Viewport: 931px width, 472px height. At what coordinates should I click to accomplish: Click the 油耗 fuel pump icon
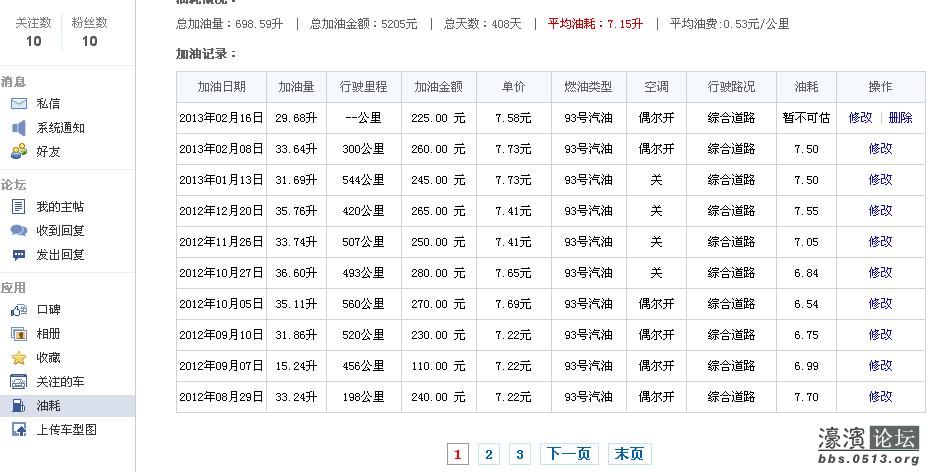pyautogui.click(x=19, y=406)
